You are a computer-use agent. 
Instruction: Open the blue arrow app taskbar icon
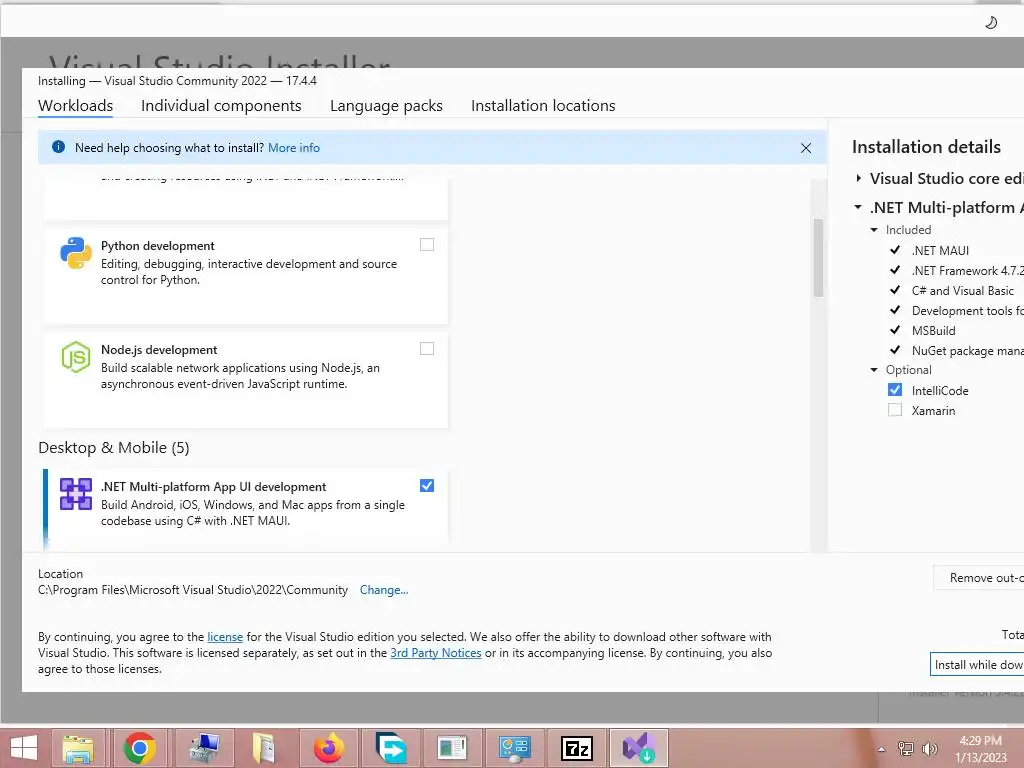(x=391, y=748)
